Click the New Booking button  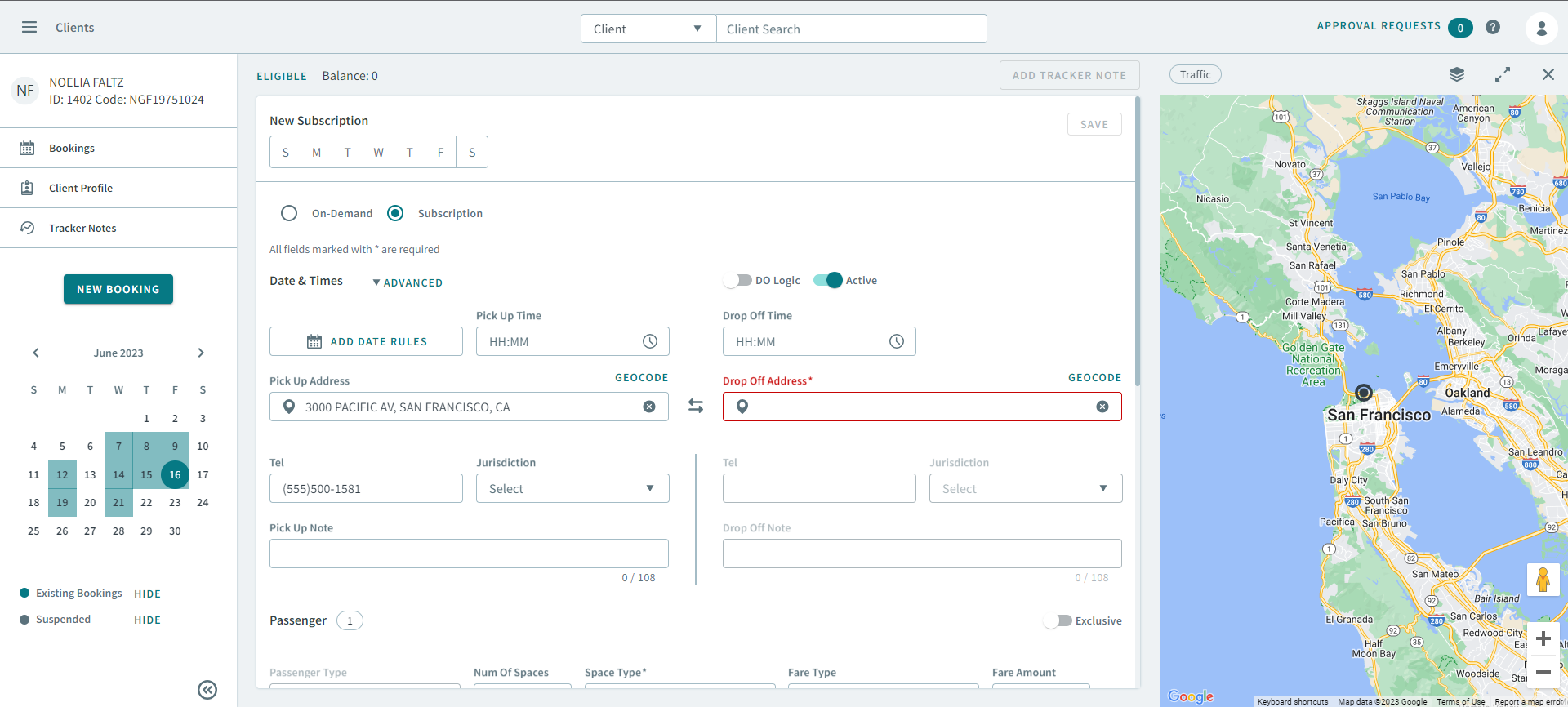click(x=118, y=289)
